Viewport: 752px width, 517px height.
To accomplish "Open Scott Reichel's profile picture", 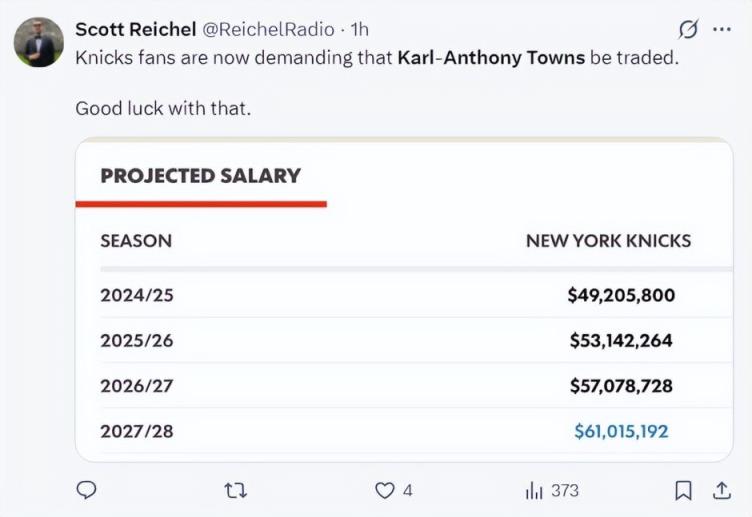I will coord(39,42).
